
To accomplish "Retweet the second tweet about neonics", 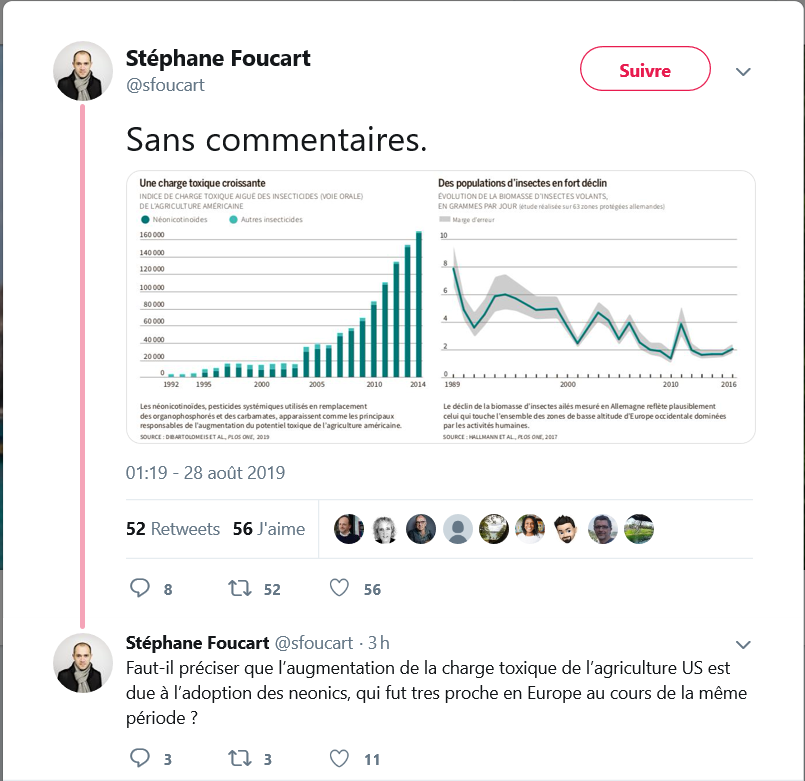I will (240, 758).
